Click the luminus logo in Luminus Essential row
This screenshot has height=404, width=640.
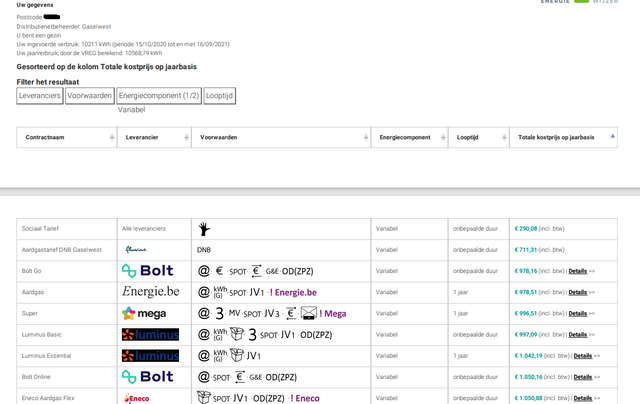pos(150,356)
